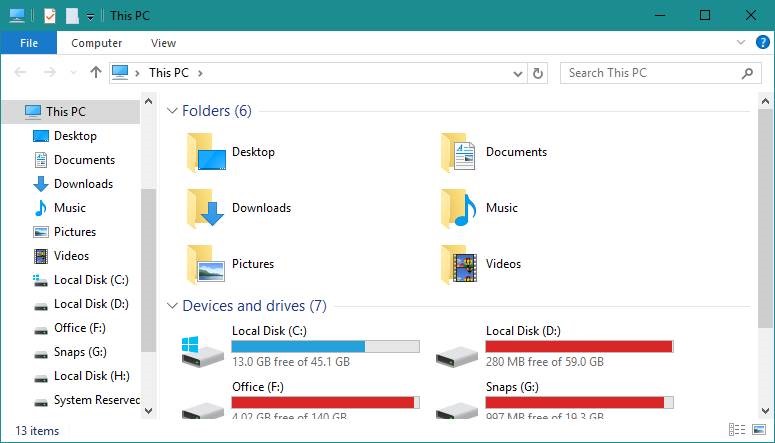This screenshot has height=443, width=775.
Task: Click This PC in the address path
Action: [169, 73]
